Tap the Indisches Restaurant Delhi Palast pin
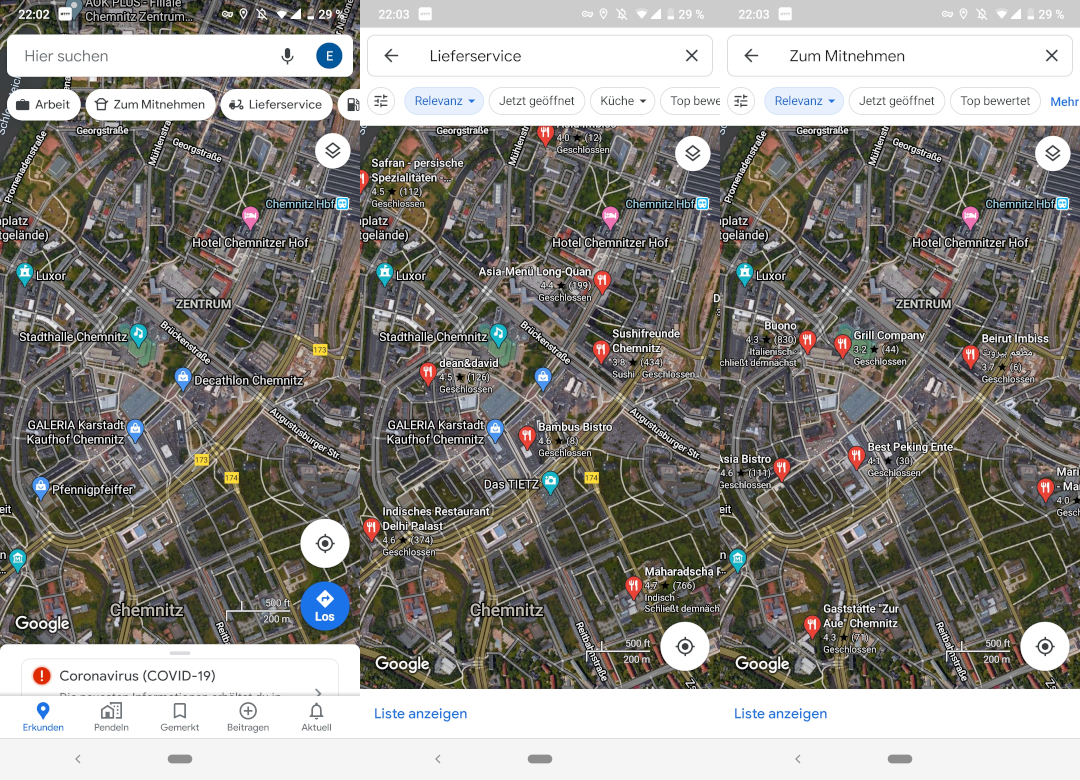Viewport: 1080px width, 780px height. click(371, 530)
